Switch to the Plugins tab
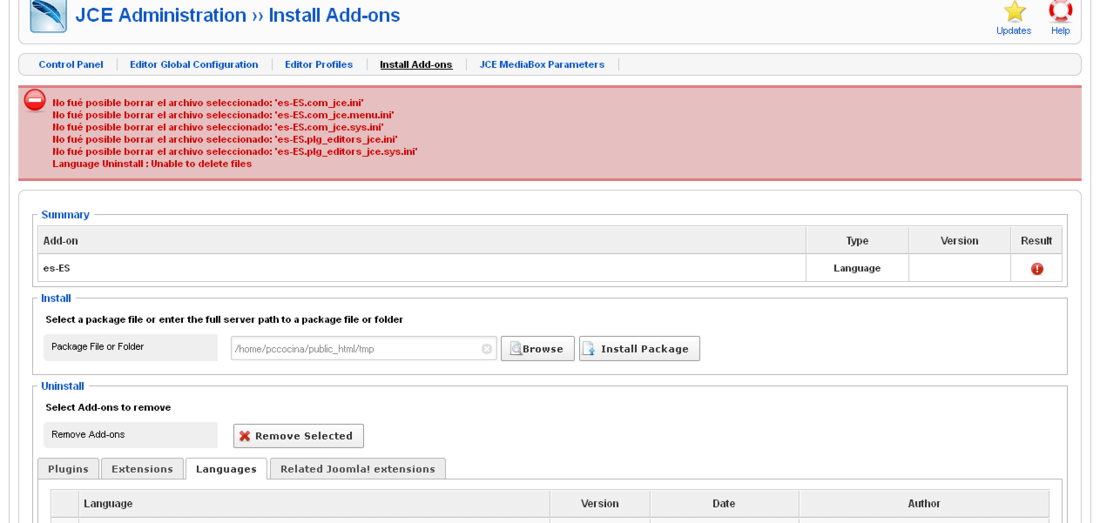The height and width of the screenshot is (523, 1100). coord(68,469)
